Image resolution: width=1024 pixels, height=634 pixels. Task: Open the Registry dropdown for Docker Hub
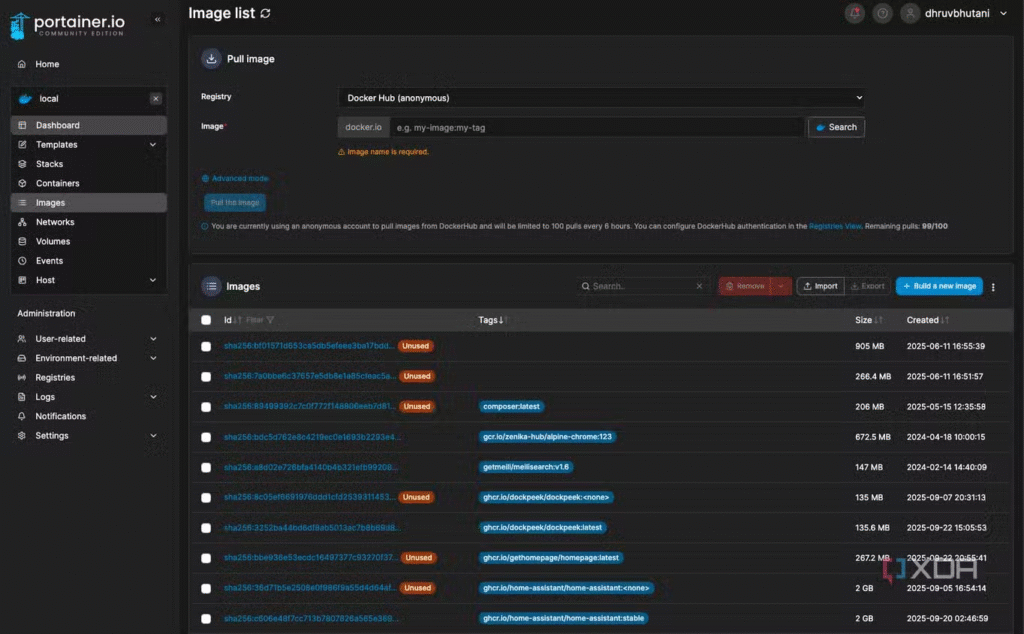(601, 98)
